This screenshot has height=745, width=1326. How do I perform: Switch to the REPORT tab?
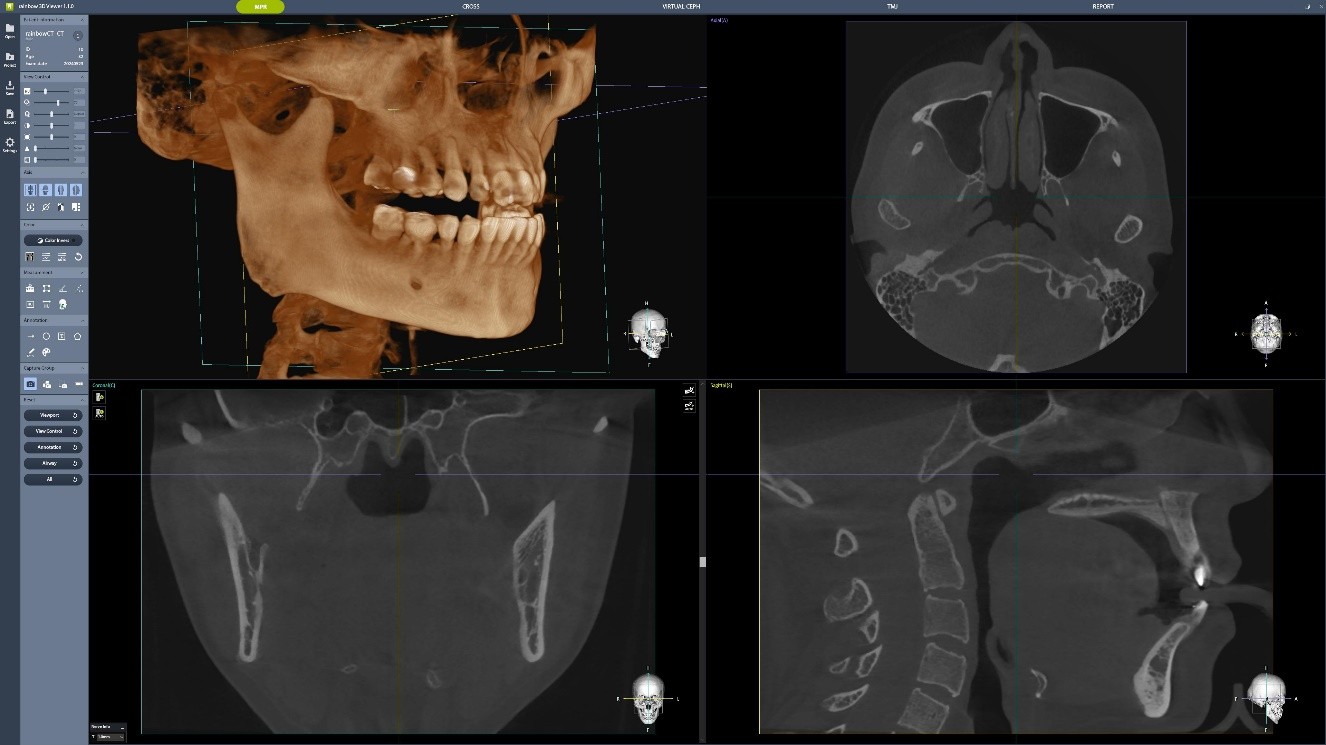tap(1103, 6)
